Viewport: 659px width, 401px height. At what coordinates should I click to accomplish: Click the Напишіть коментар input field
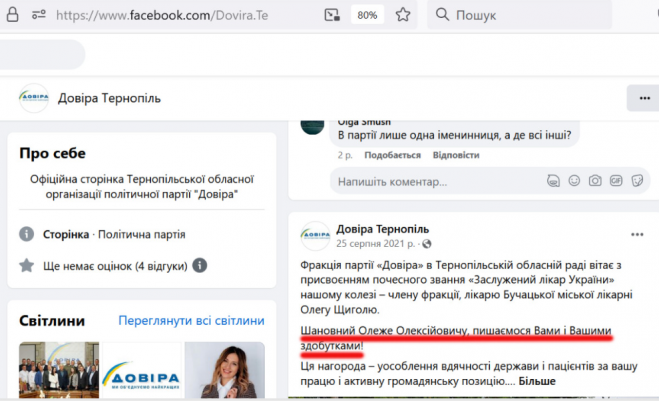[x=437, y=182]
